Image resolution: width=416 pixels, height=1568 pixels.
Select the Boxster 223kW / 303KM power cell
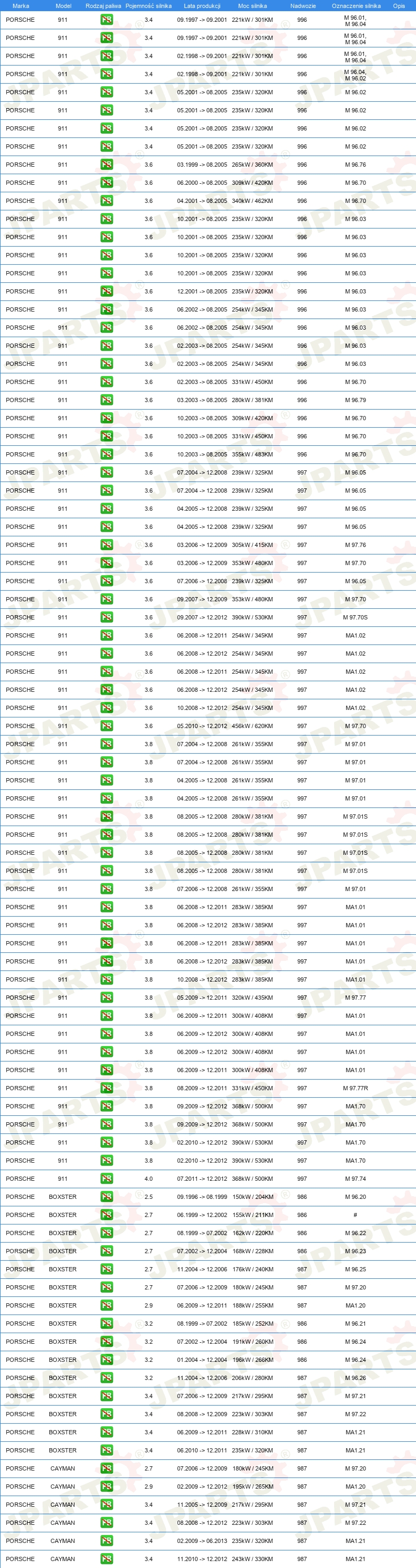pyautogui.click(x=252, y=1414)
